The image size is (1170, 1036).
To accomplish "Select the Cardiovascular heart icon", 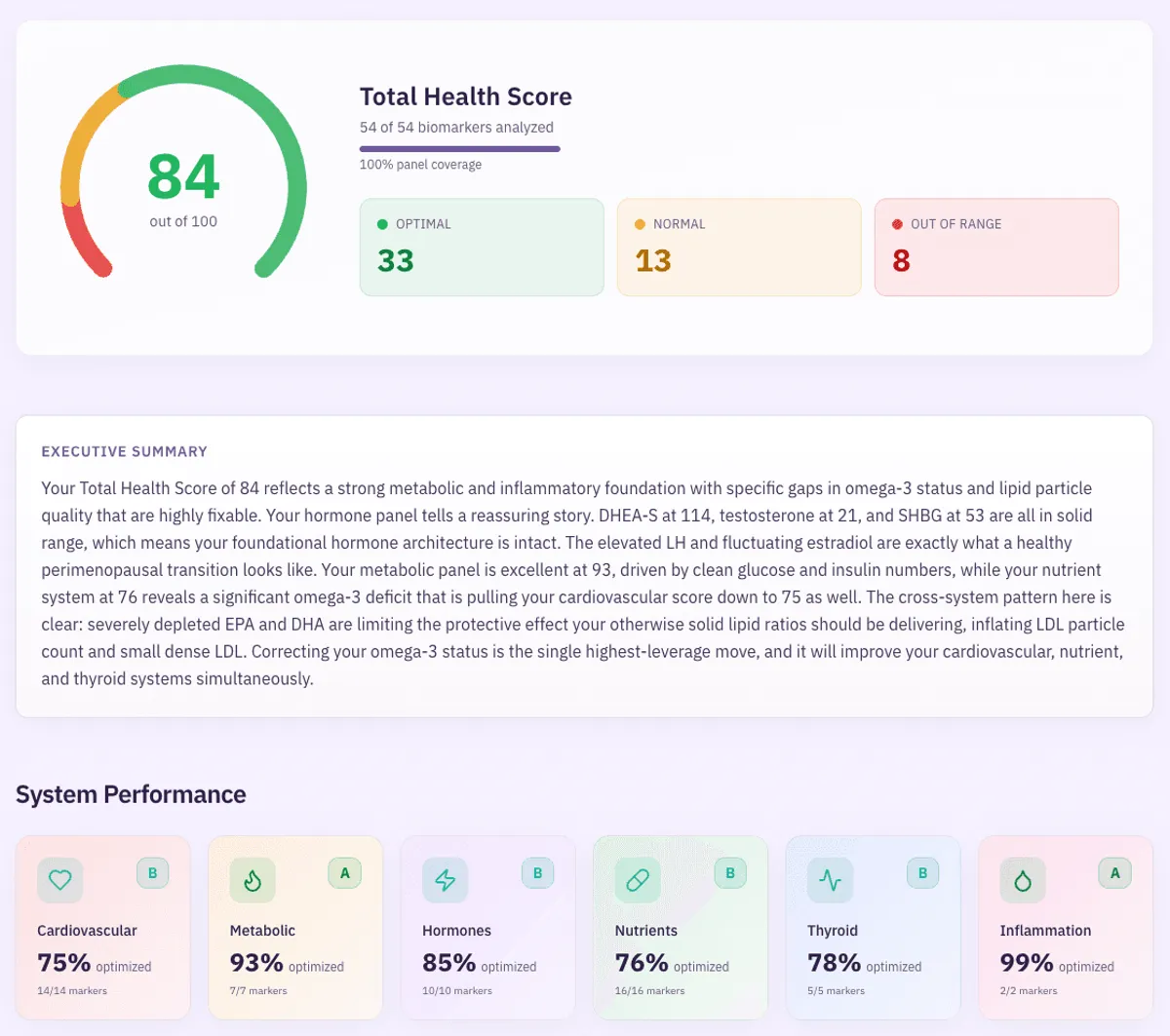I will (x=59, y=880).
